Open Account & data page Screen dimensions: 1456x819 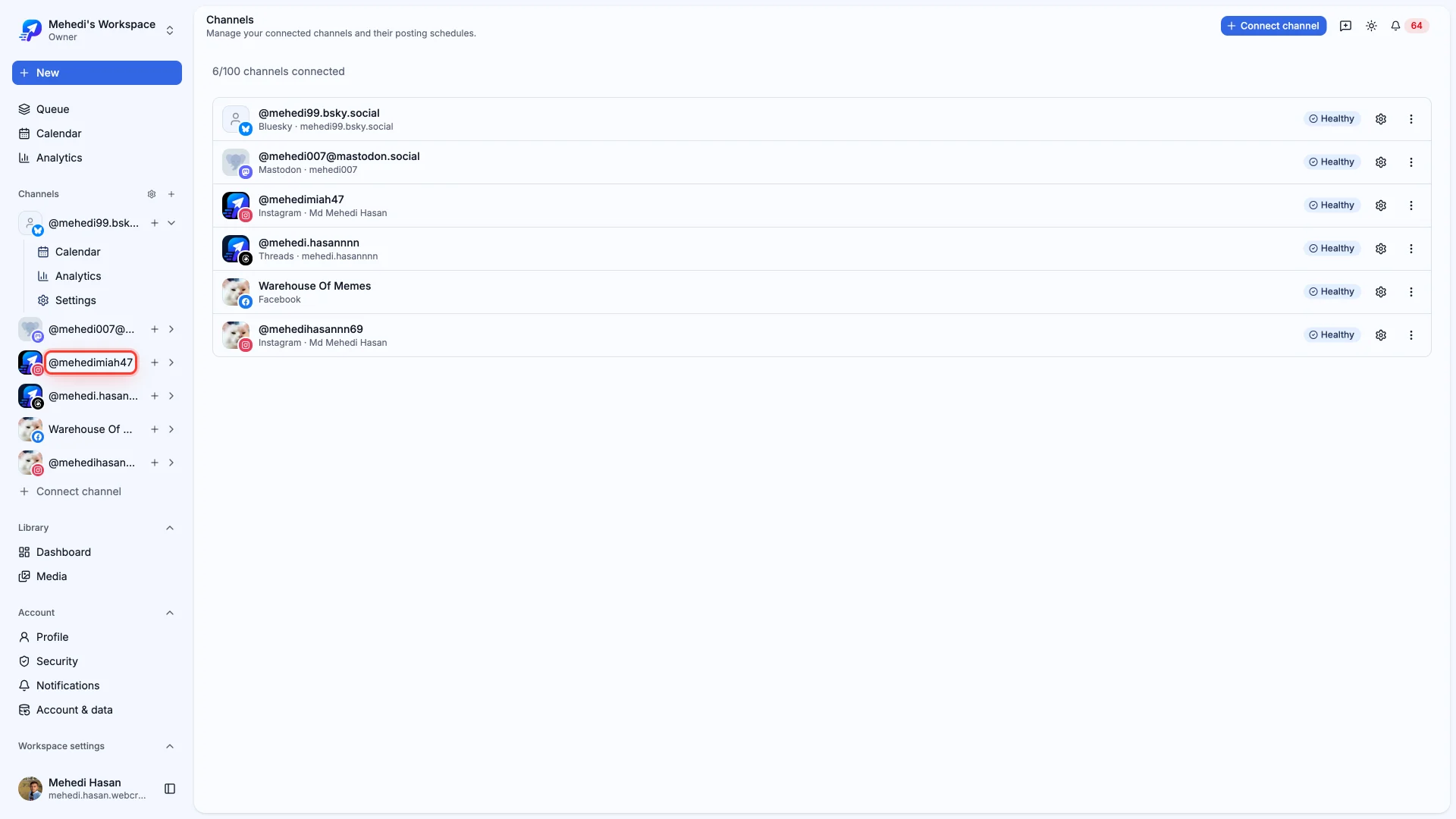97,710
